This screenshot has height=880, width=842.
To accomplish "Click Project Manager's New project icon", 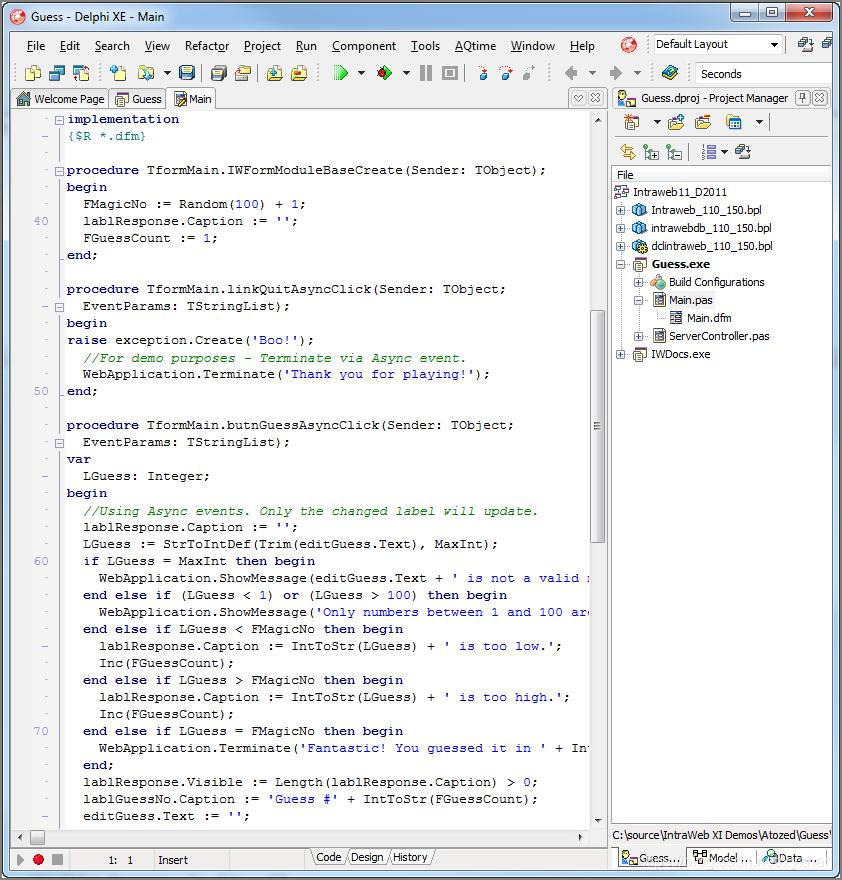I will 632,122.
